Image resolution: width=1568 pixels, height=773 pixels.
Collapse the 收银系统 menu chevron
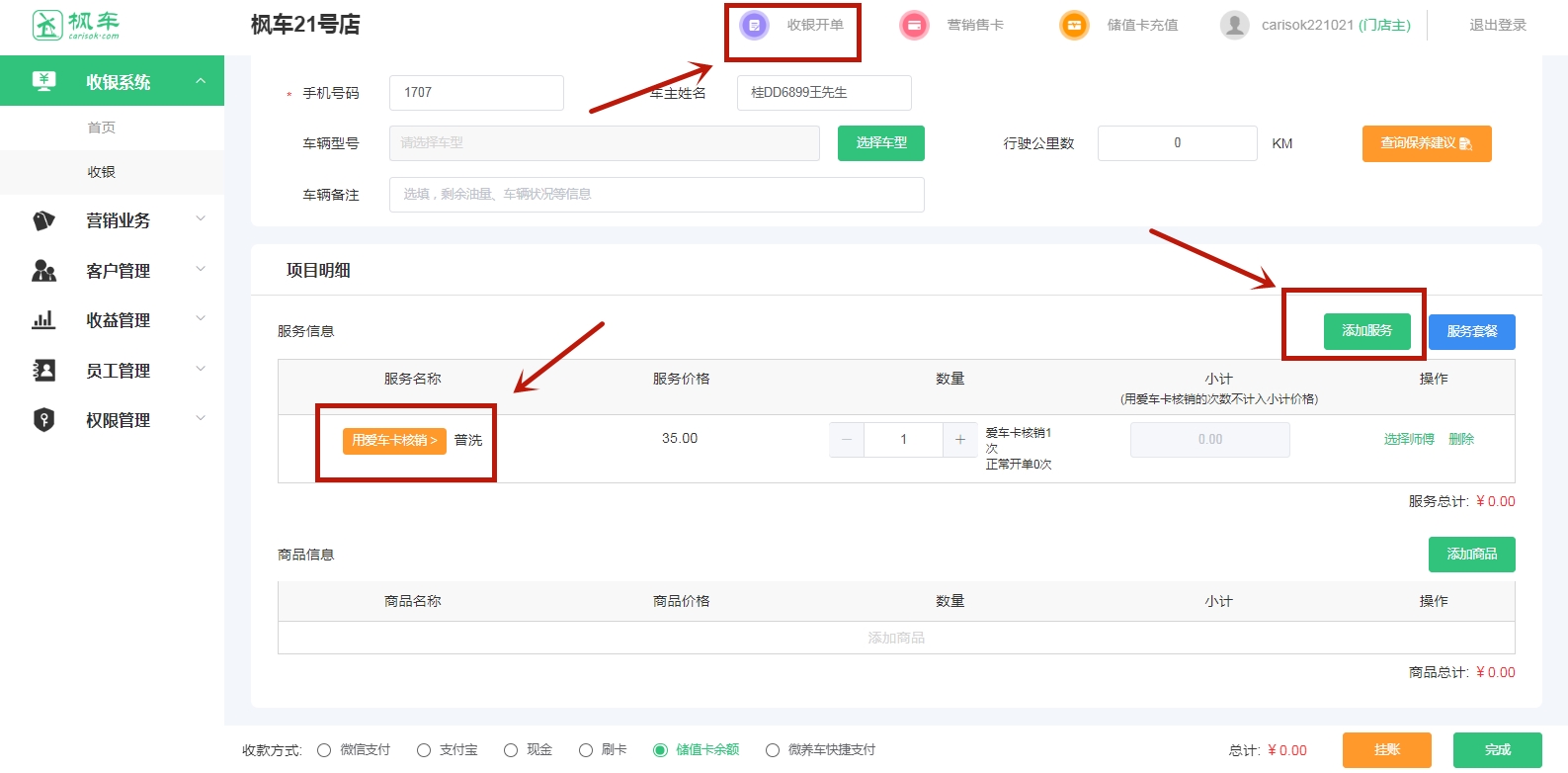tap(201, 81)
